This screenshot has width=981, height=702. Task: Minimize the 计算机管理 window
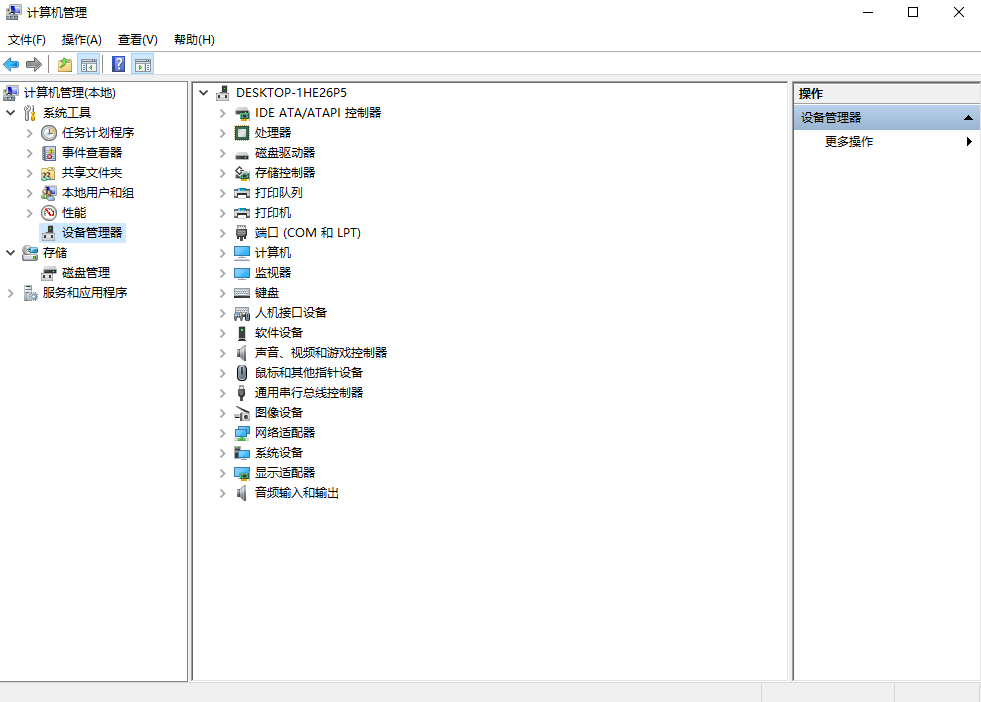pos(868,13)
